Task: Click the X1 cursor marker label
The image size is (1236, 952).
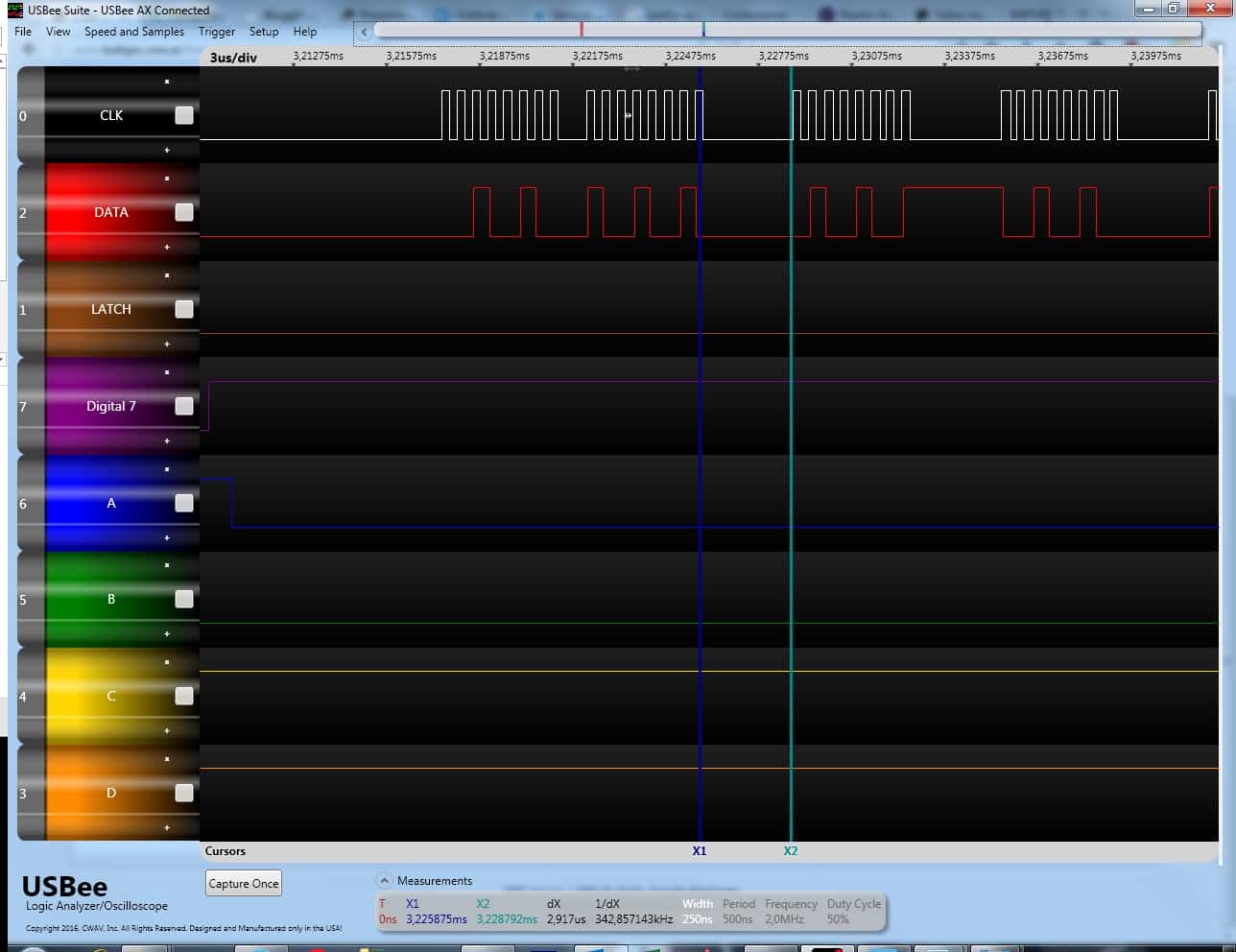Action: point(700,851)
